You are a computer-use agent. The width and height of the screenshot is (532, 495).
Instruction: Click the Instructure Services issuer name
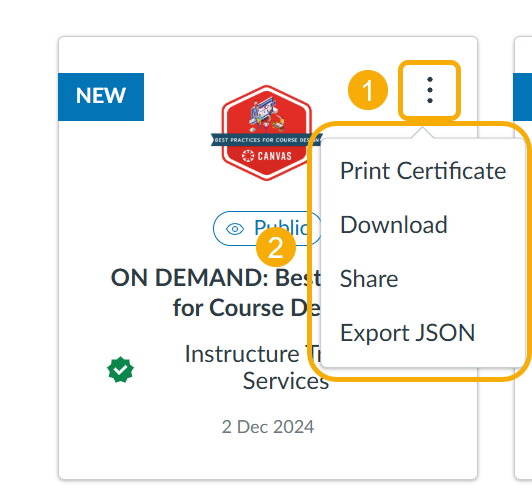point(257,367)
